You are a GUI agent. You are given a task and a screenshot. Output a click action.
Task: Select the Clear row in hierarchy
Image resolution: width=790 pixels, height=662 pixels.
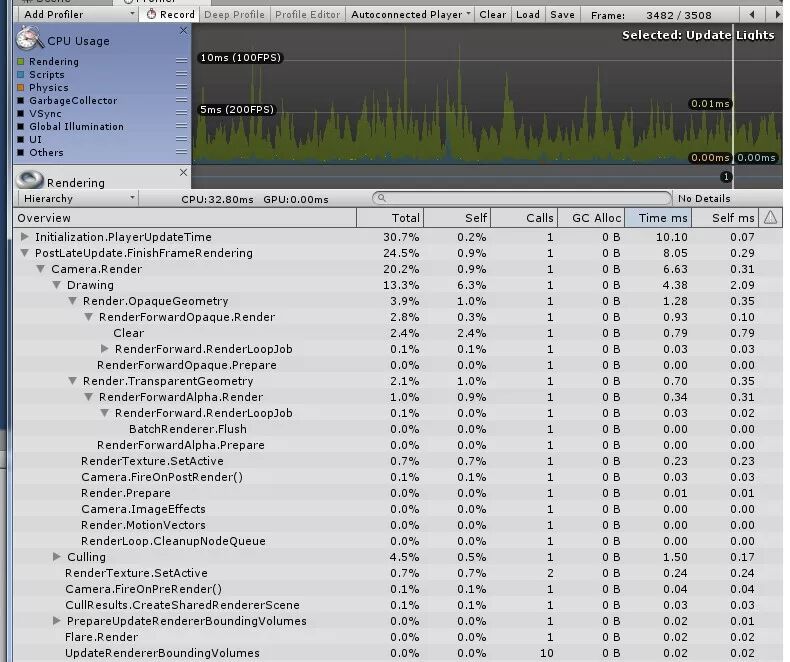click(x=398, y=333)
